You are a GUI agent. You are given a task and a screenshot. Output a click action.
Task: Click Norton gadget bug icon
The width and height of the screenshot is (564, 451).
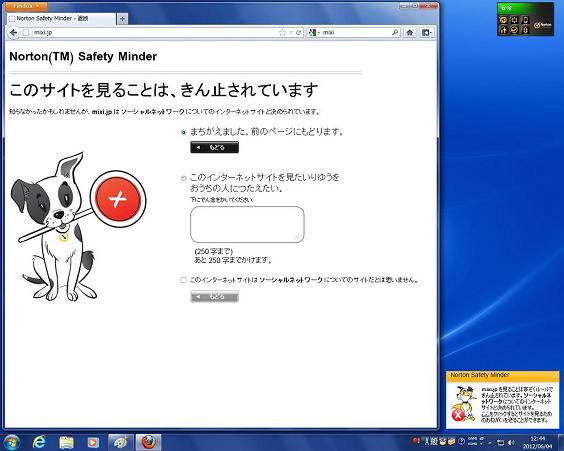pyautogui.click(x=526, y=30)
